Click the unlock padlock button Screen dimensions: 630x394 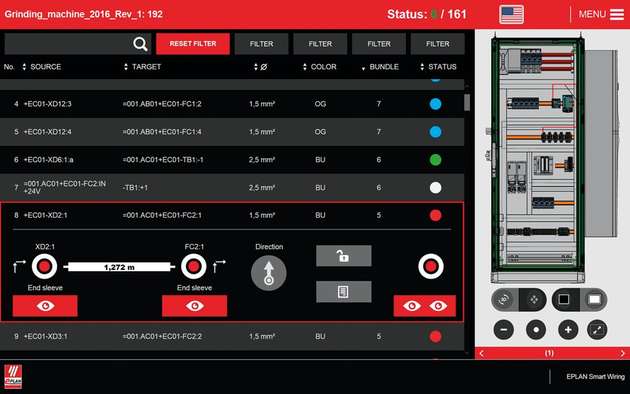(344, 256)
